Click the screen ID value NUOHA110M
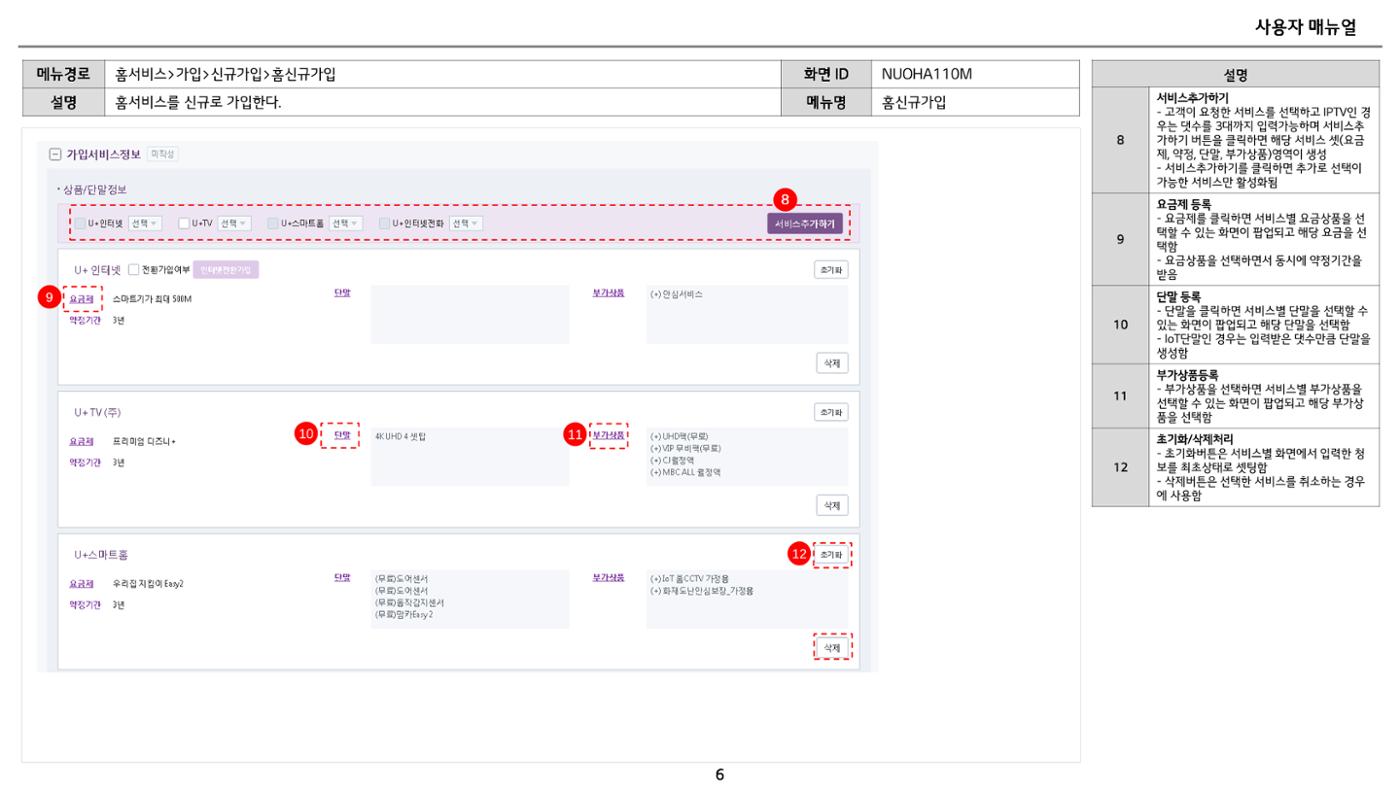This screenshot has width=1400, height=788. 927,74
